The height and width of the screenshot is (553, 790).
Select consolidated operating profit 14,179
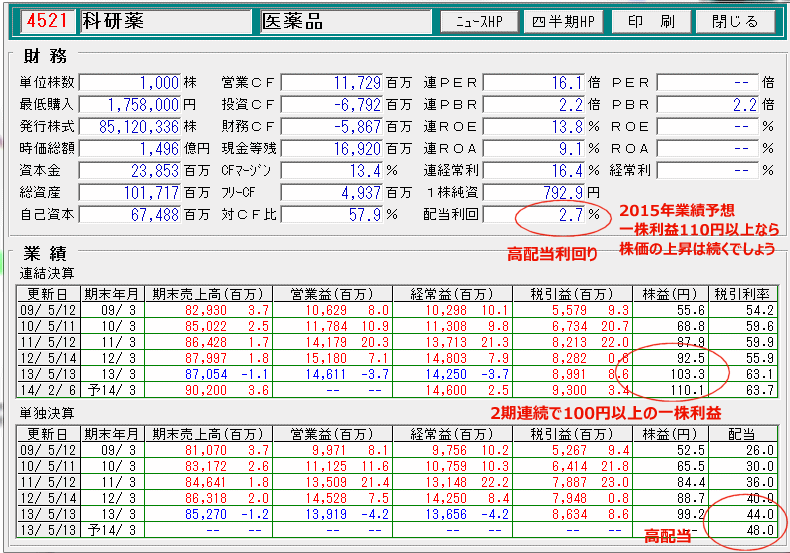click(x=326, y=342)
